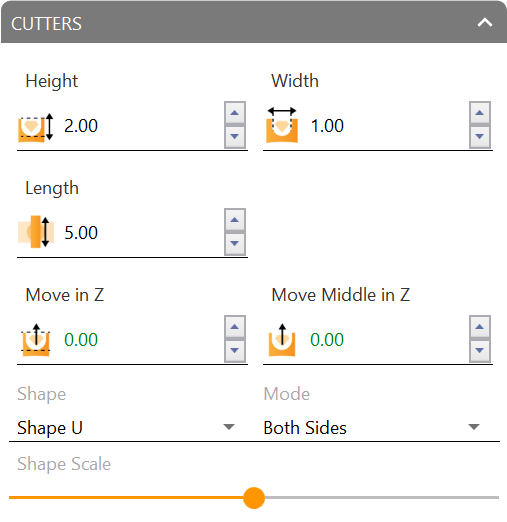Decrease Width with the down arrow

[x=480, y=137]
